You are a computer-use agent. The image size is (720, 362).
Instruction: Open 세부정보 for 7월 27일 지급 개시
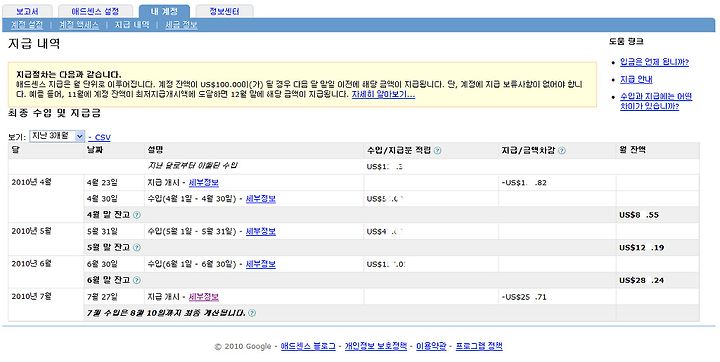pos(204,297)
